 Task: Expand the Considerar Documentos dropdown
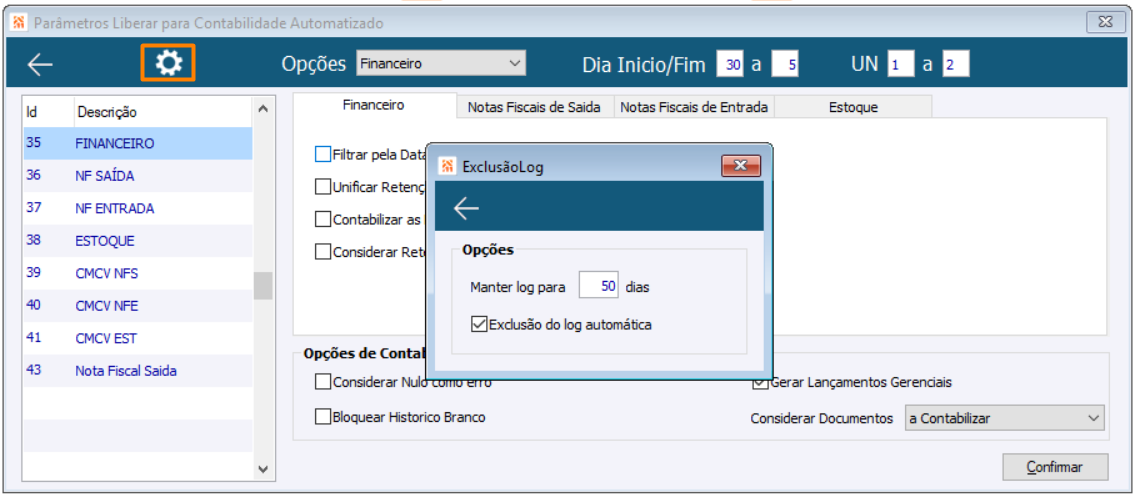[x=1003, y=418]
